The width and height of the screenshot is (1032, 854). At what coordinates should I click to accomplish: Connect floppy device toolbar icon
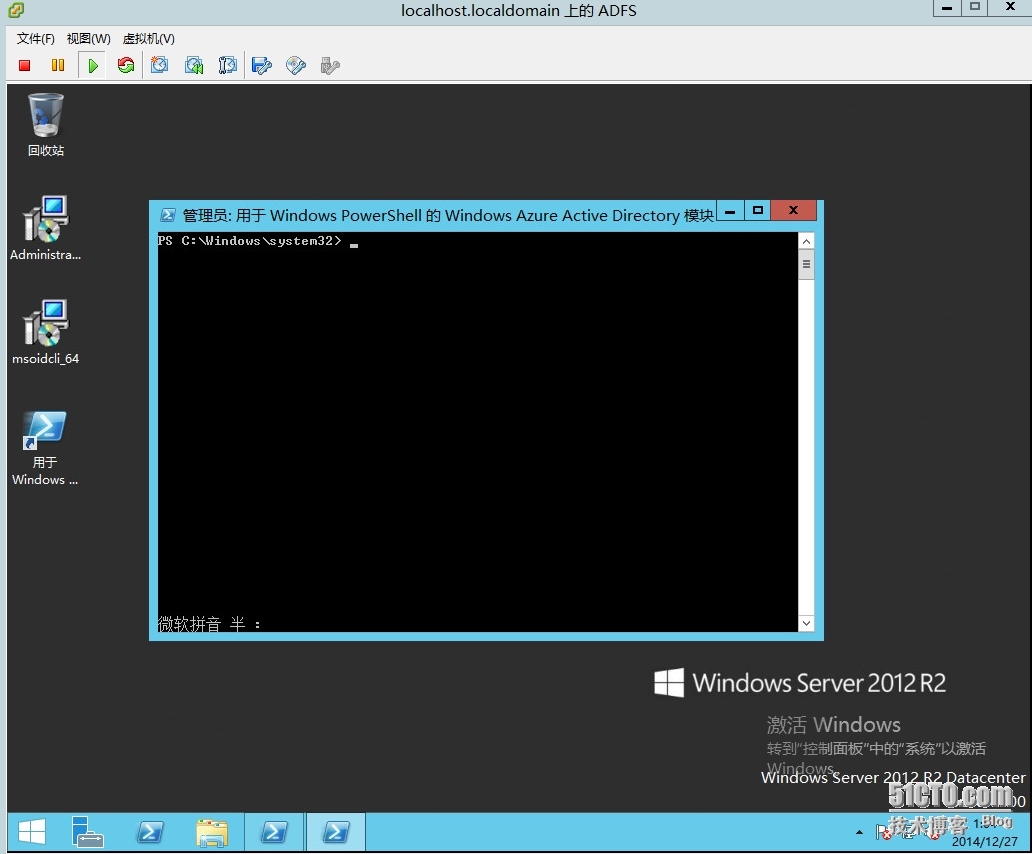[261, 65]
